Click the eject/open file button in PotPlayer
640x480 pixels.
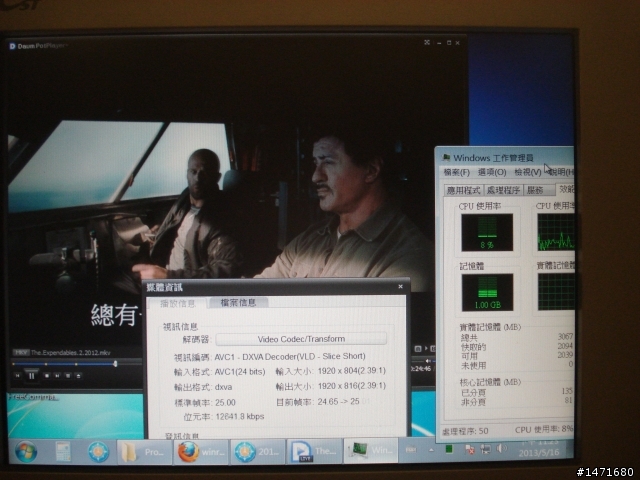coord(78,376)
